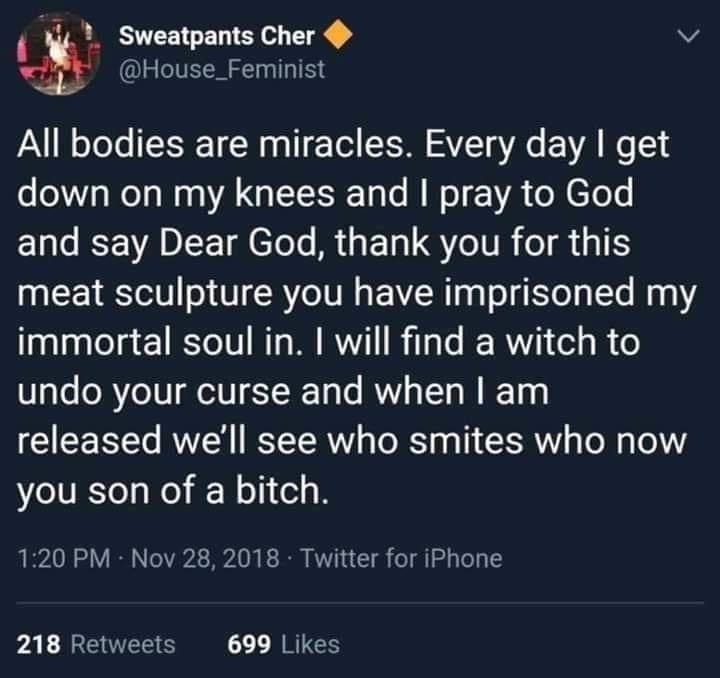
Task: View the Likes label list
Action: (309, 645)
